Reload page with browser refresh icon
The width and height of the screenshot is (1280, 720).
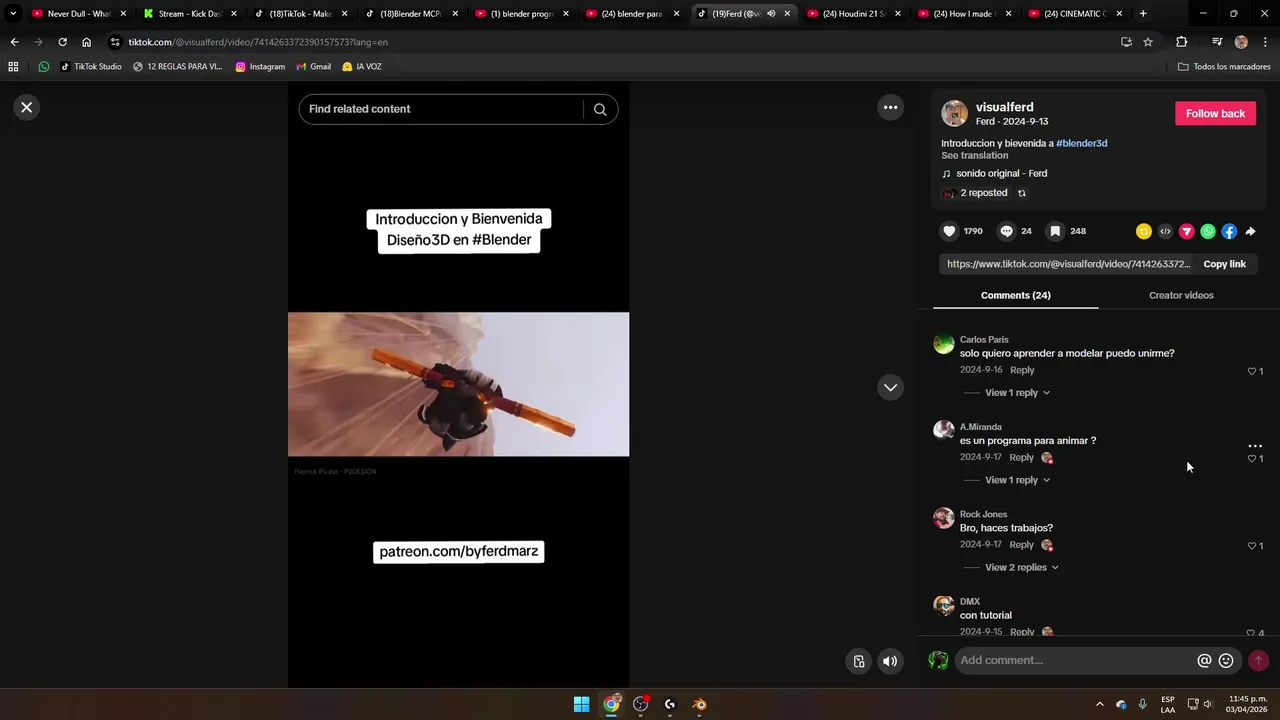62,42
